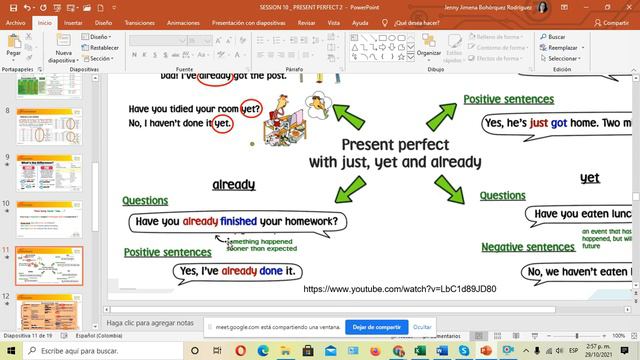
Task: Switch to reading view icon in status bar
Action: [x=516, y=336]
